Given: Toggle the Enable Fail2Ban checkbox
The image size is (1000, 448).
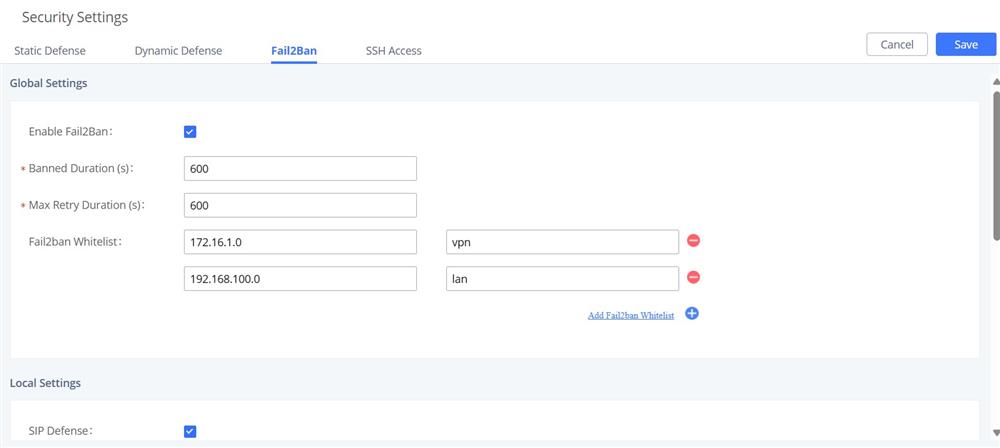Looking at the screenshot, I should coord(190,132).
